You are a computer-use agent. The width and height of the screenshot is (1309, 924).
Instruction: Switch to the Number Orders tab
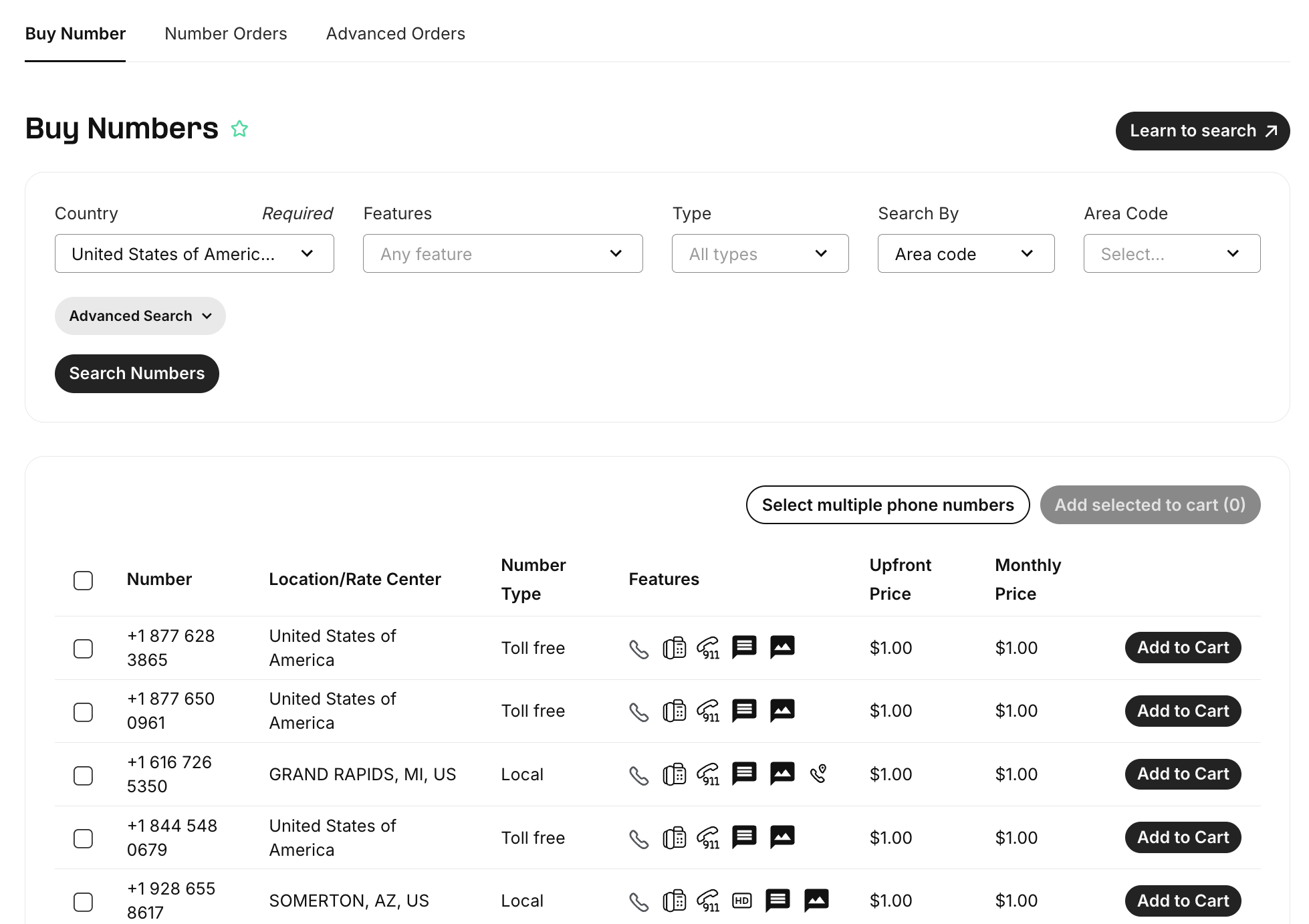225,33
